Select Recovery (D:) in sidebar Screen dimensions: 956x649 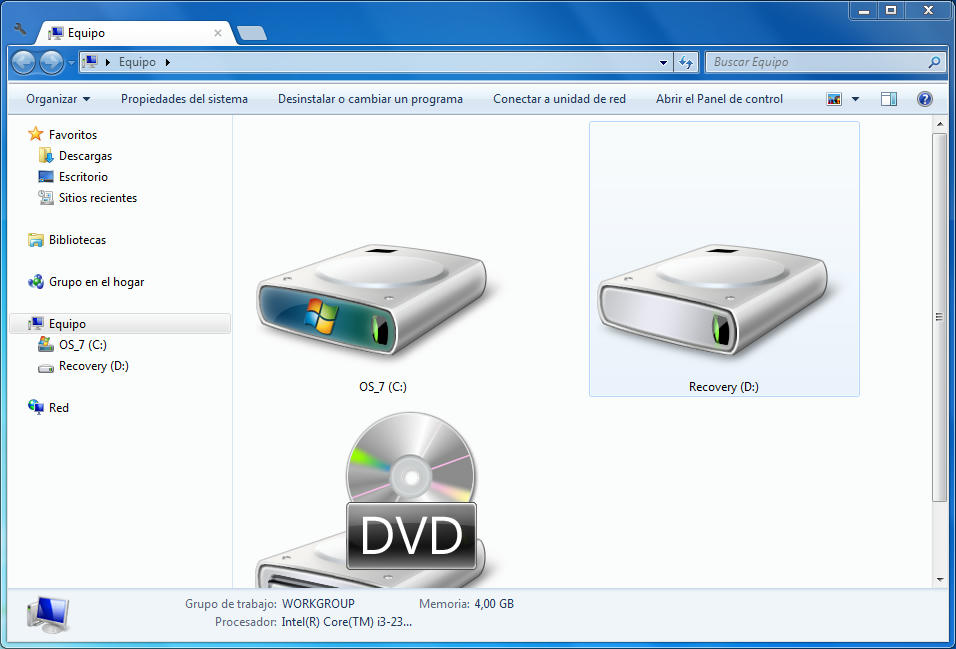tap(93, 366)
